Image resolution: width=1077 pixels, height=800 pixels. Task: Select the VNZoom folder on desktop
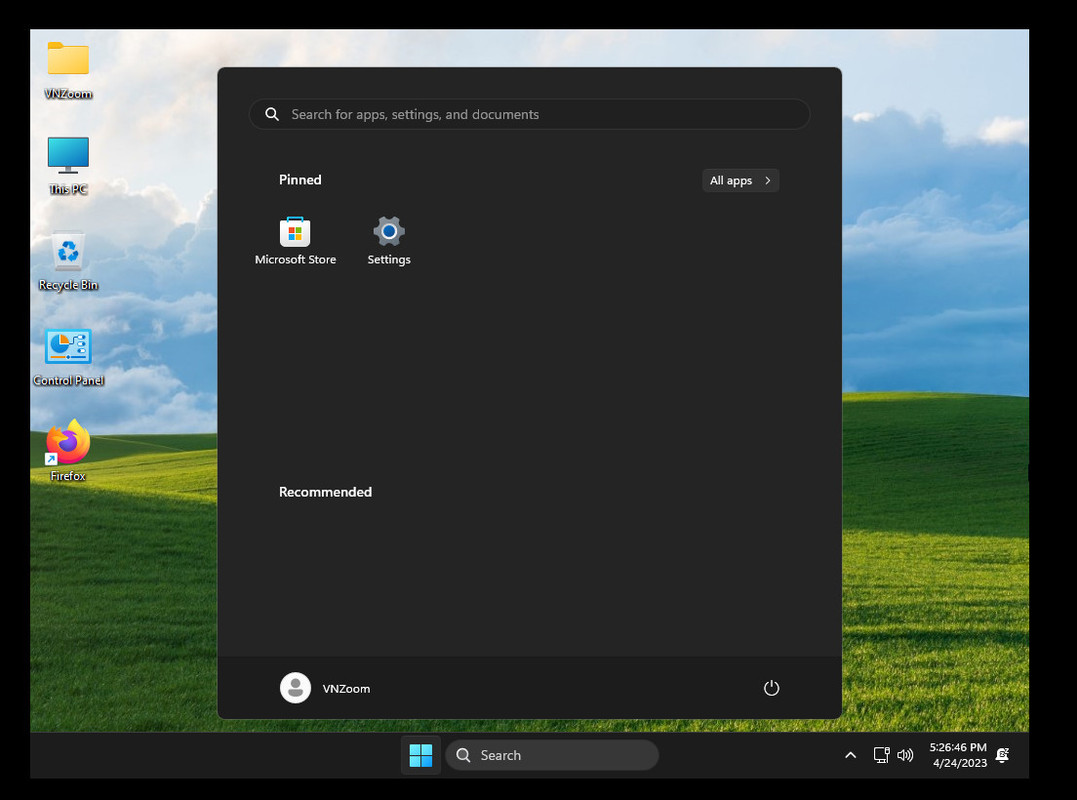click(x=68, y=71)
